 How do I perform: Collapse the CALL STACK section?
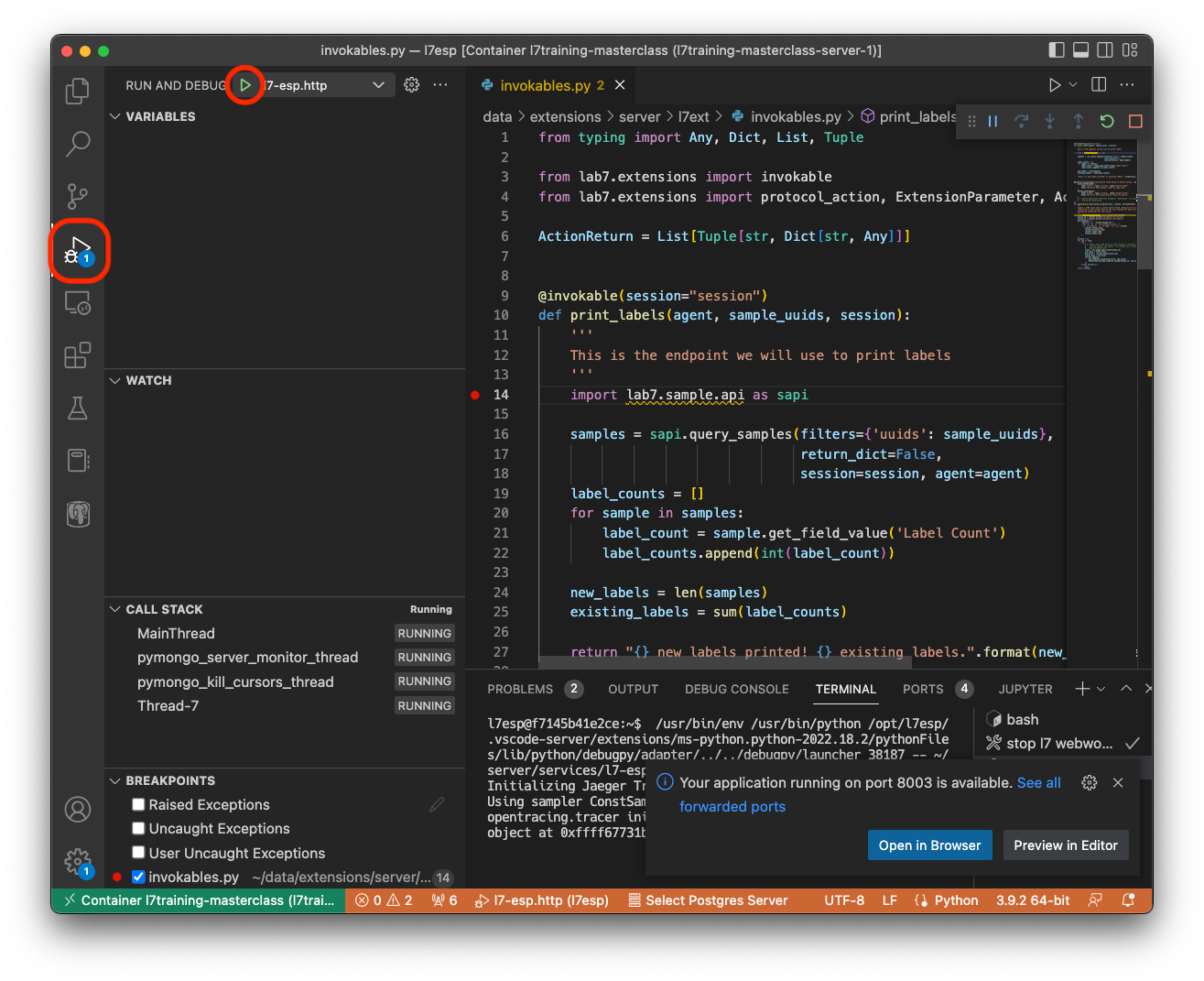click(115, 609)
